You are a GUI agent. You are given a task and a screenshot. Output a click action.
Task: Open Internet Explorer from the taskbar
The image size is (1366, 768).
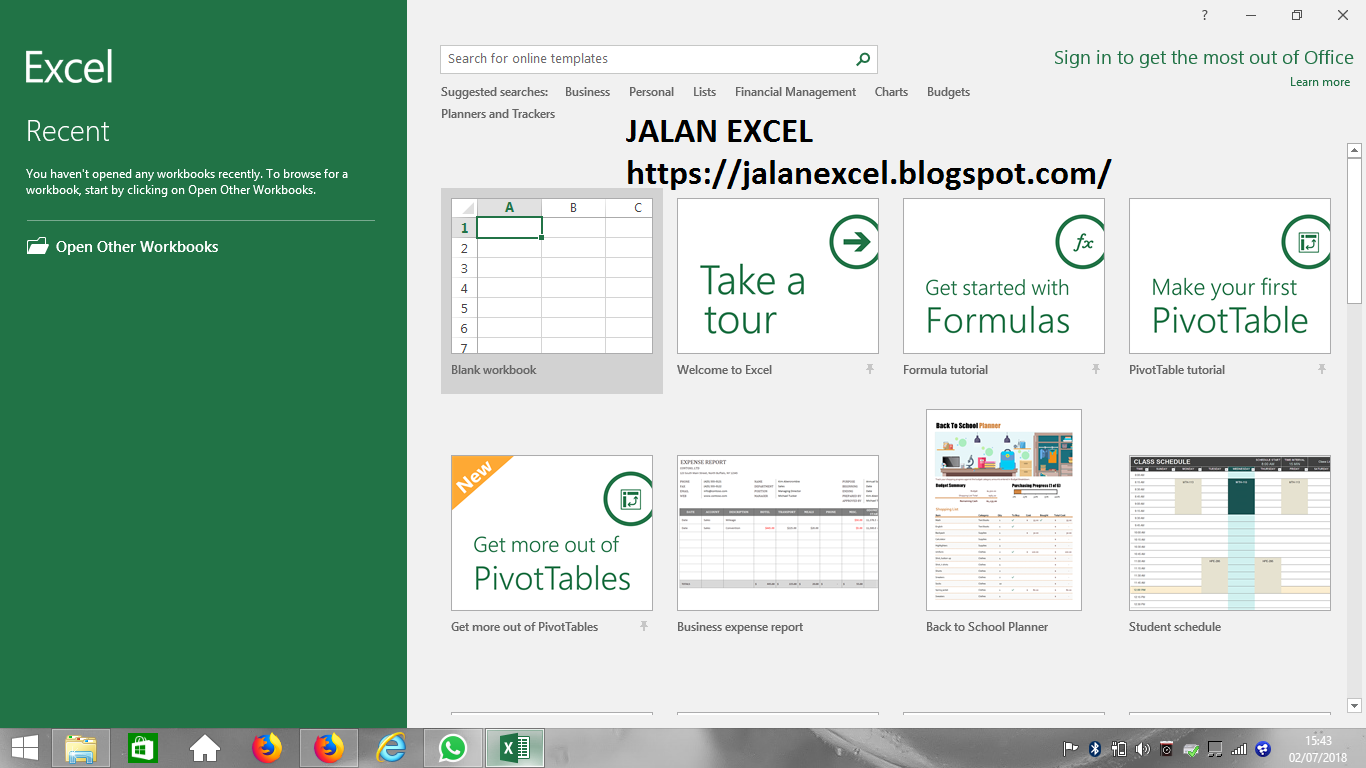390,747
